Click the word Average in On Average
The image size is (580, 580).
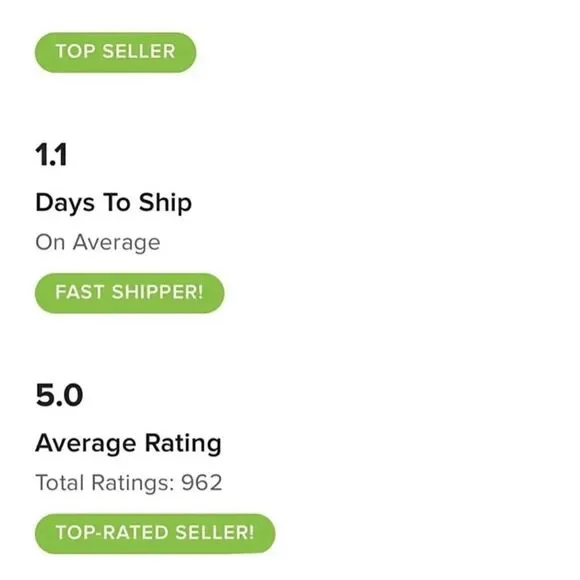[117, 243]
